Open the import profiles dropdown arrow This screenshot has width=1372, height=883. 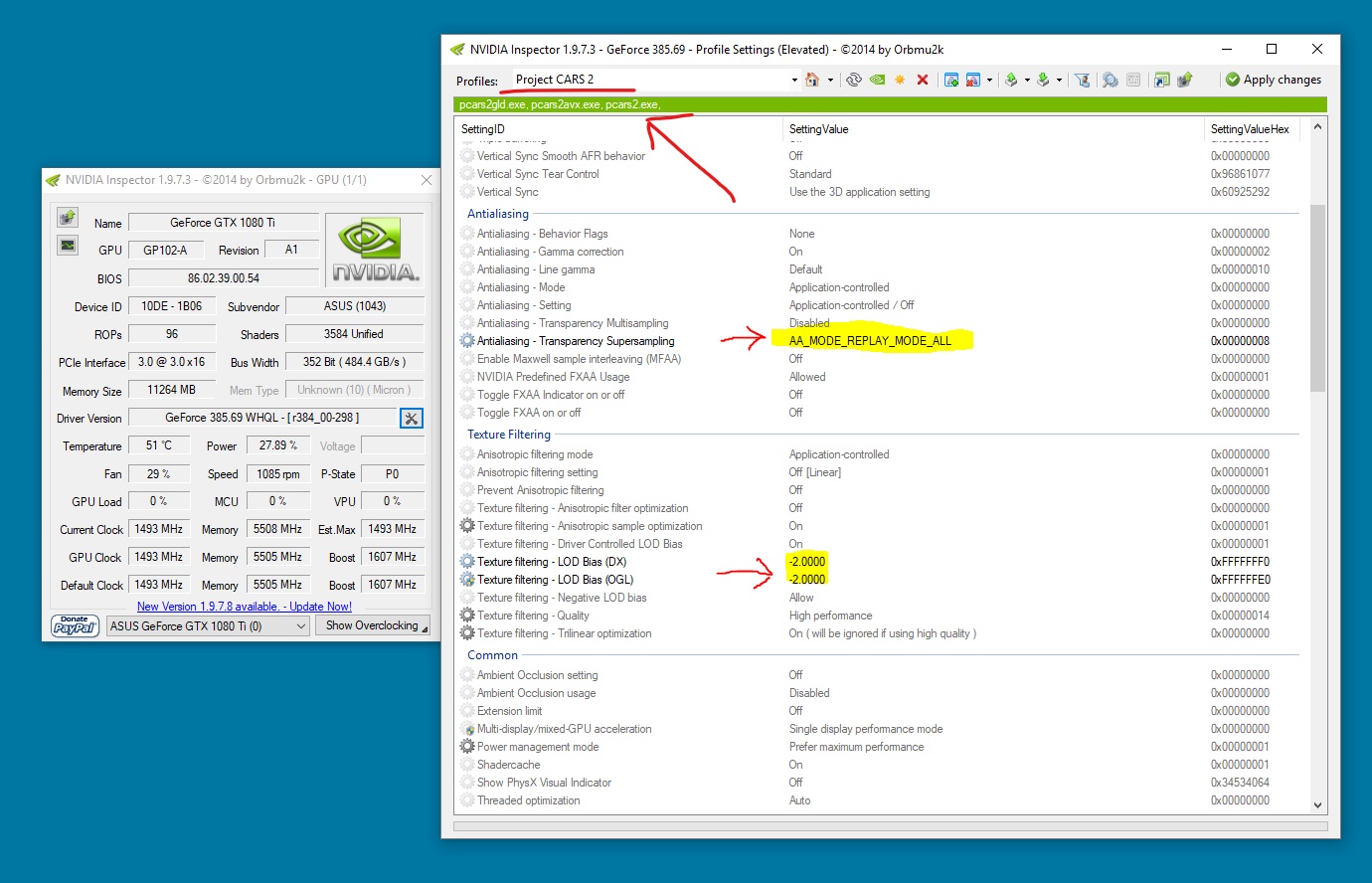pos(1059,80)
